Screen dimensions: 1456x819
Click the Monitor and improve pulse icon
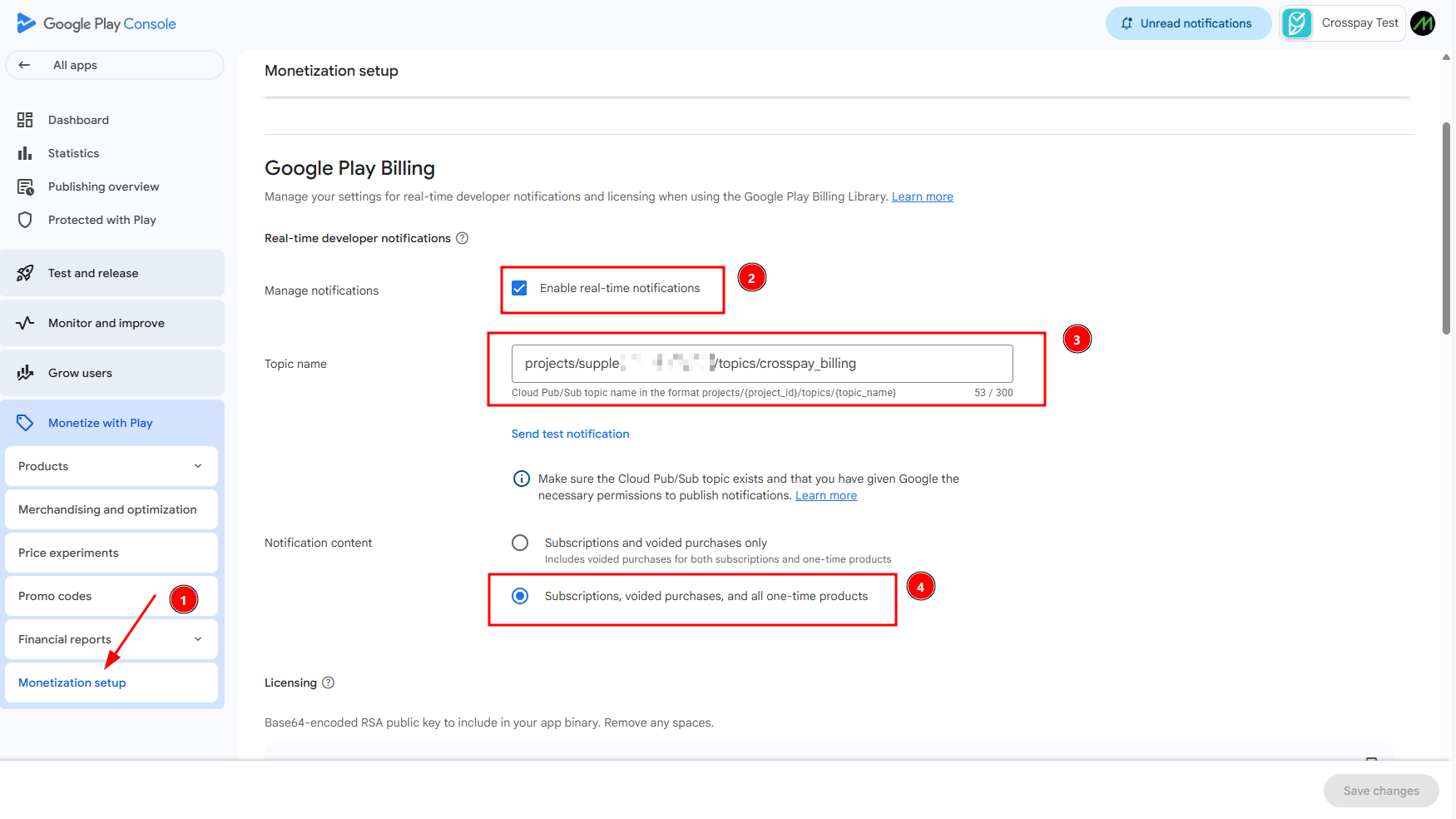25,323
